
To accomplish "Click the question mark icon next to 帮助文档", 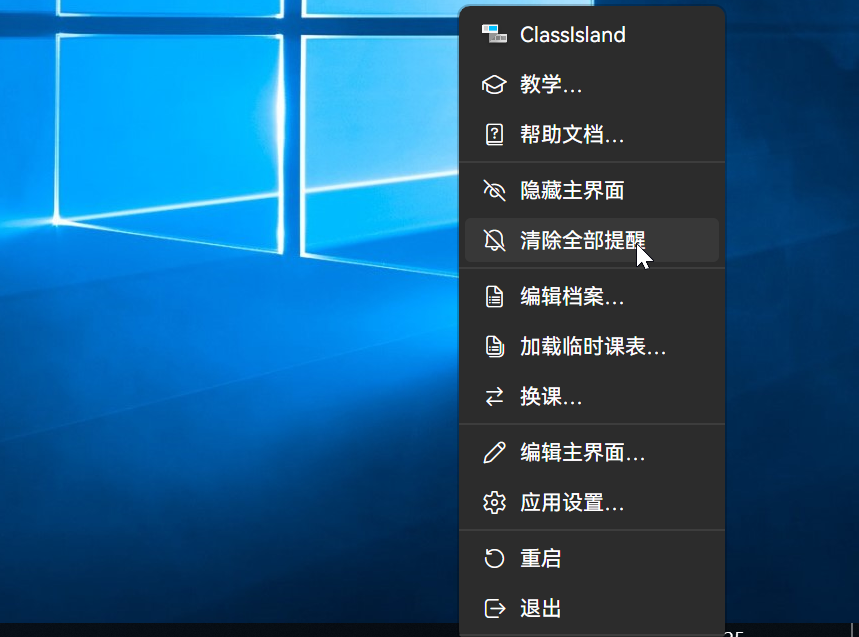I will tap(494, 134).
